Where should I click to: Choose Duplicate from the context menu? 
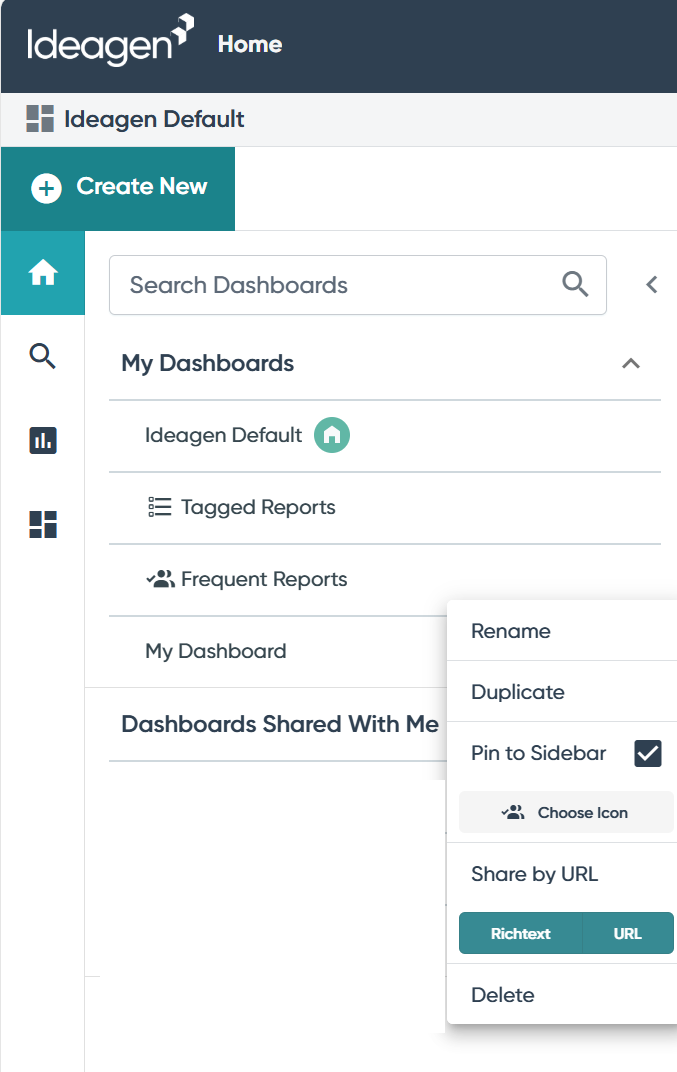pyautogui.click(x=561, y=692)
